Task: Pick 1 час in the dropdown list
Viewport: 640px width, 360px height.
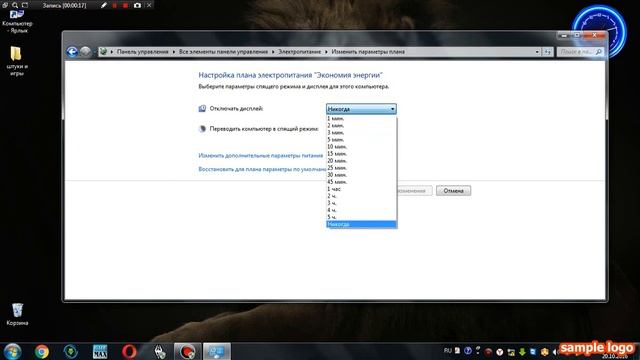Action: pyautogui.click(x=361, y=189)
